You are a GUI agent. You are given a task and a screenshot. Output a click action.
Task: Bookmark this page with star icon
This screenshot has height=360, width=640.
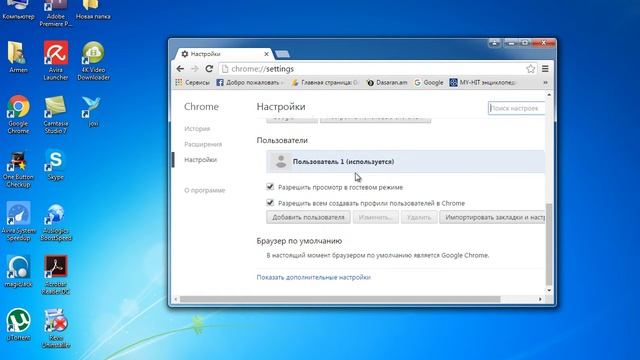pyautogui.click(x=530, y=69)
